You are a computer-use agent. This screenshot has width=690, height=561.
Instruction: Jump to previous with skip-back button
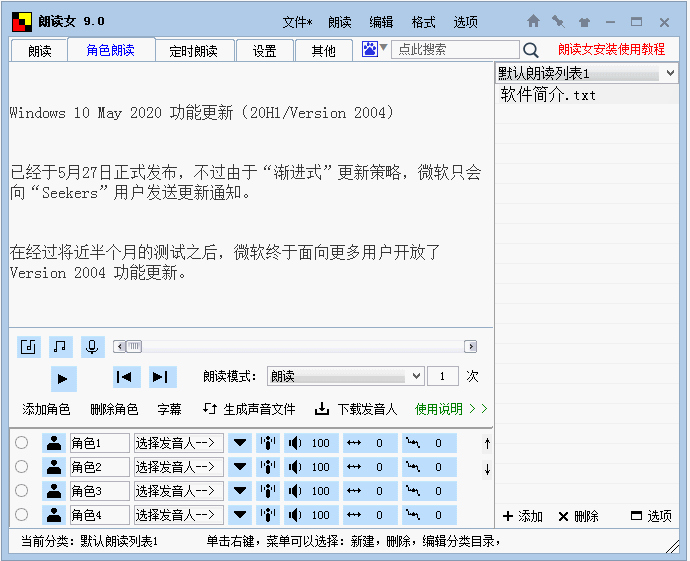pos(126,377)
